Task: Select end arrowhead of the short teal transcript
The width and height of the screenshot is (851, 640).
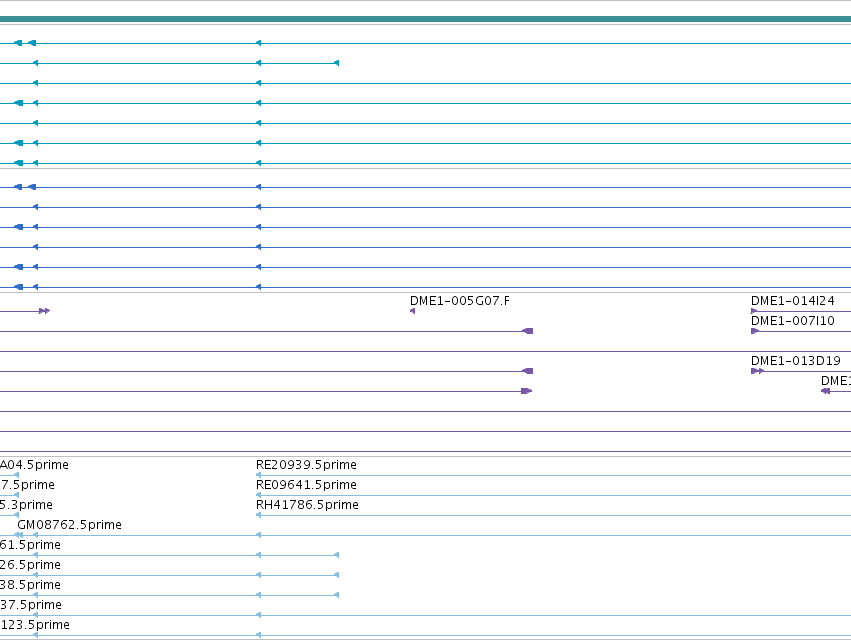Action: click(x=336, y=63)
